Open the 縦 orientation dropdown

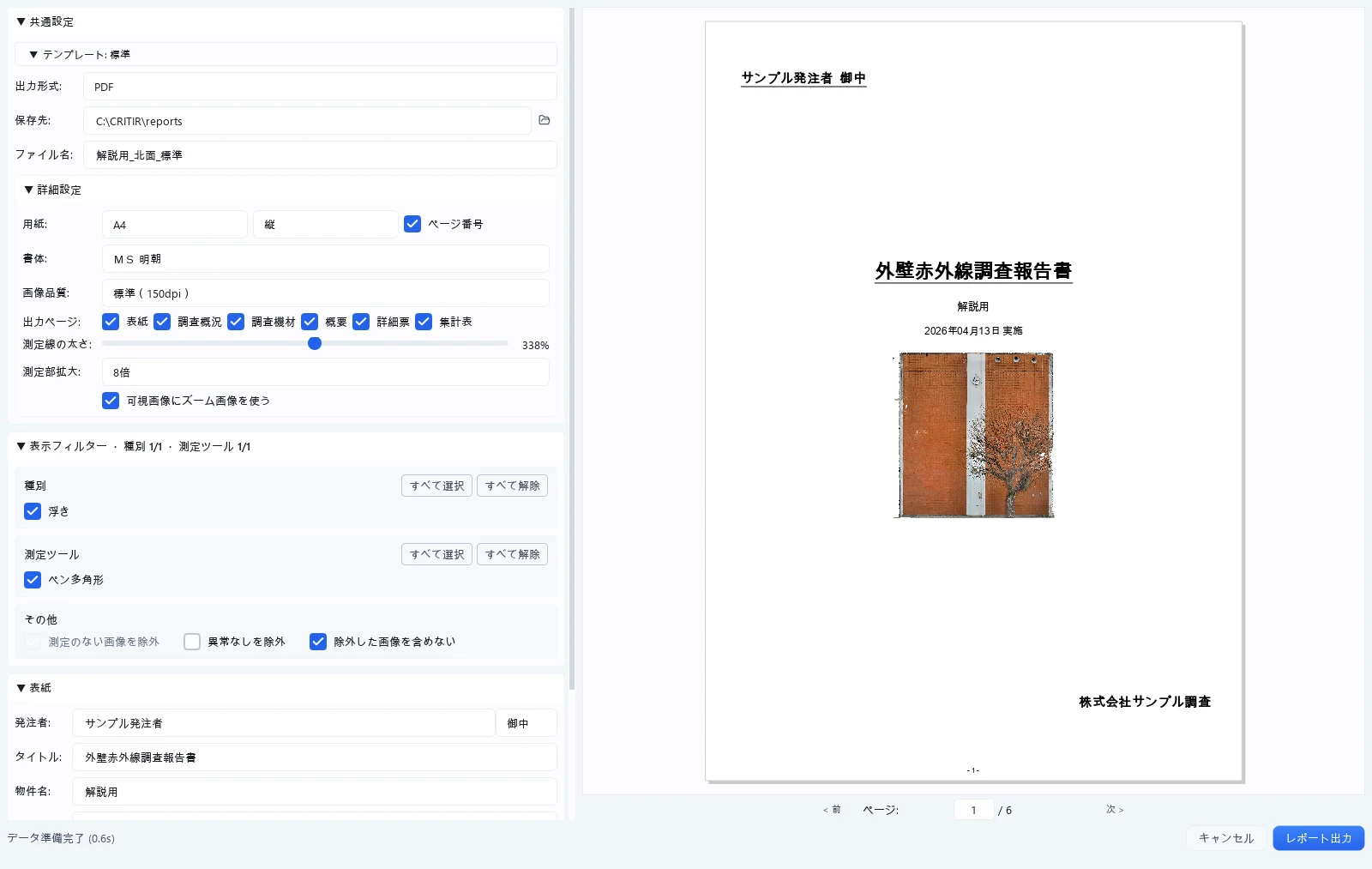pos(325,225)
